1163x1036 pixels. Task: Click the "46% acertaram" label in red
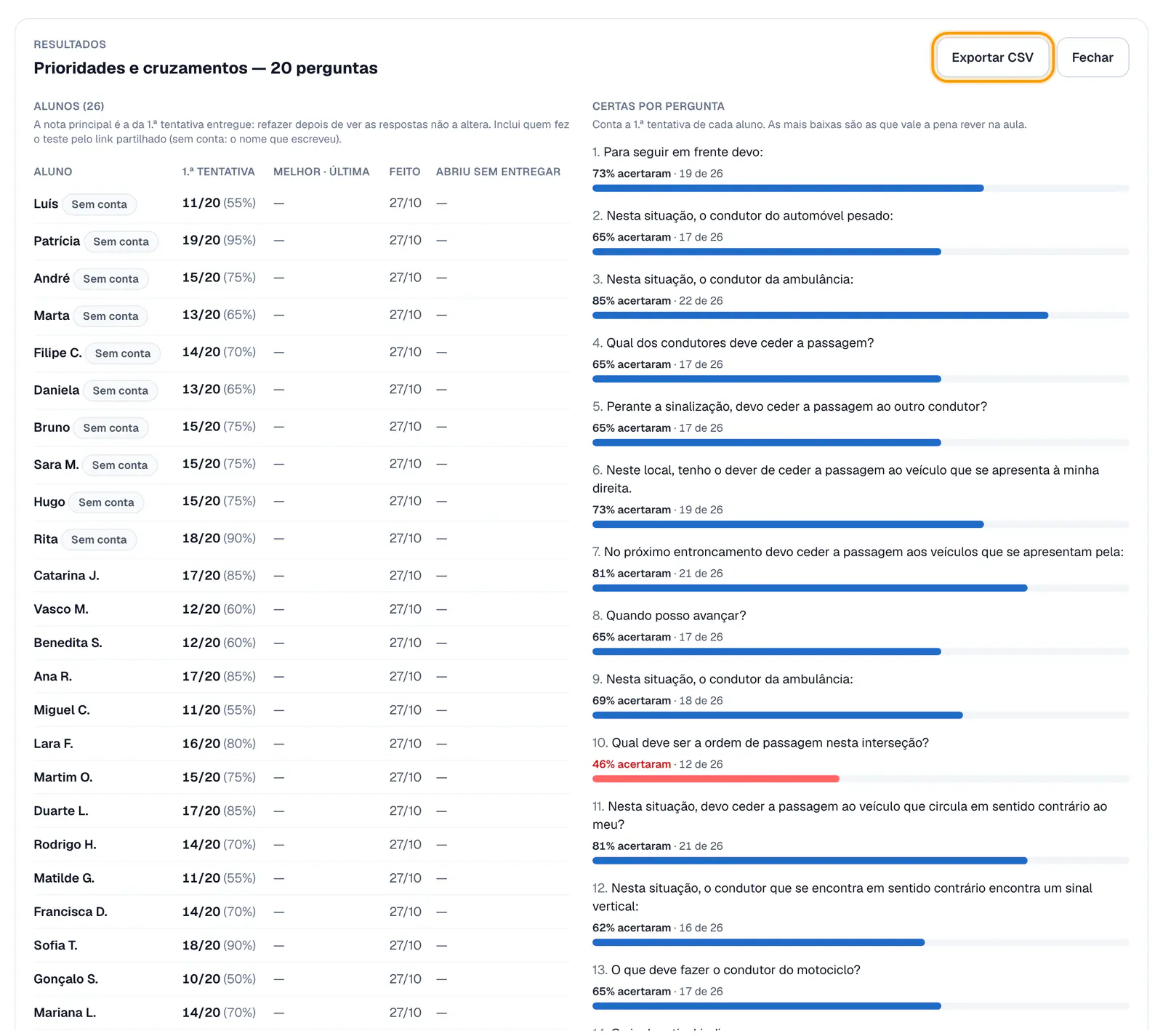pos(632,764)
